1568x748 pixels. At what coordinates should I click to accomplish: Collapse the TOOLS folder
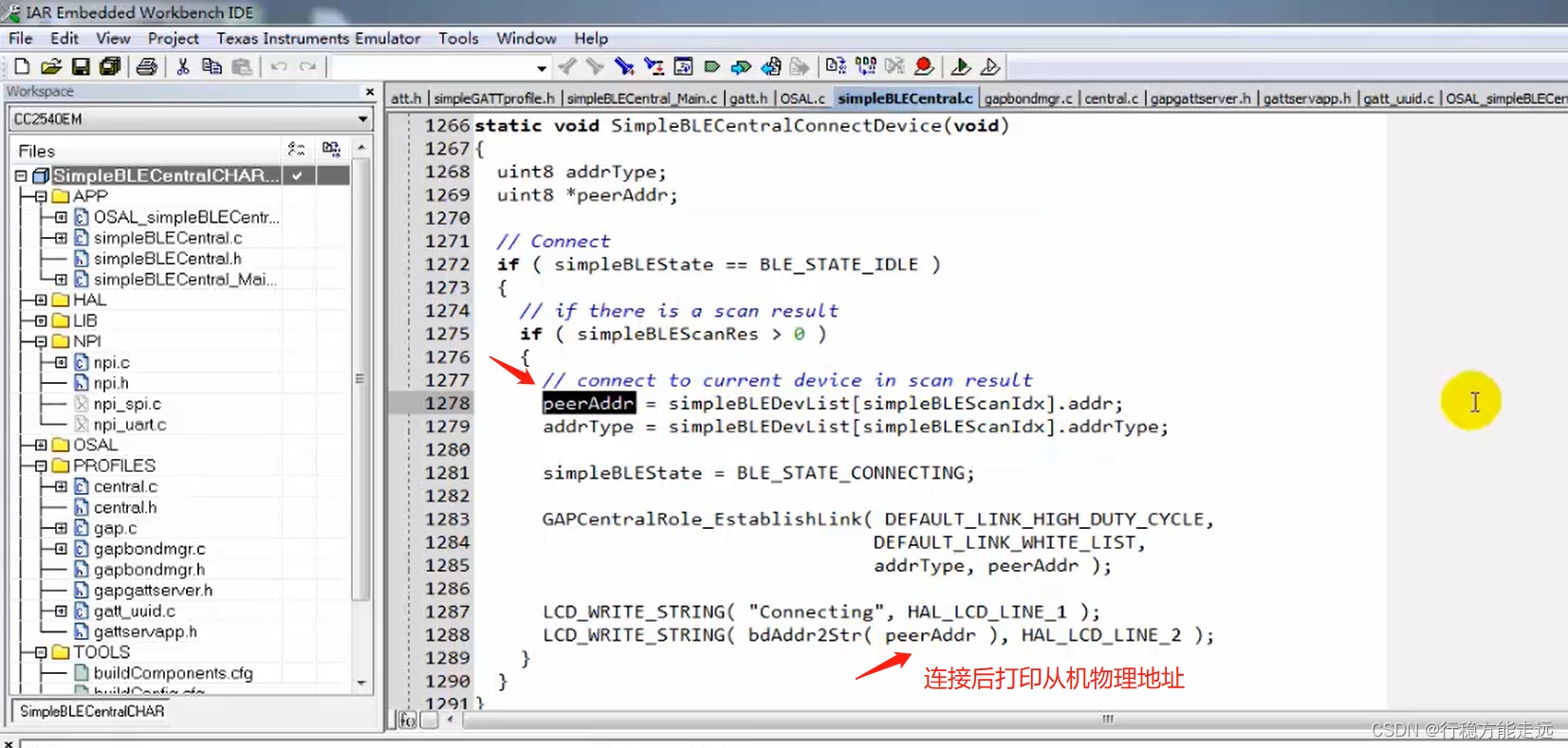point(41,652)
